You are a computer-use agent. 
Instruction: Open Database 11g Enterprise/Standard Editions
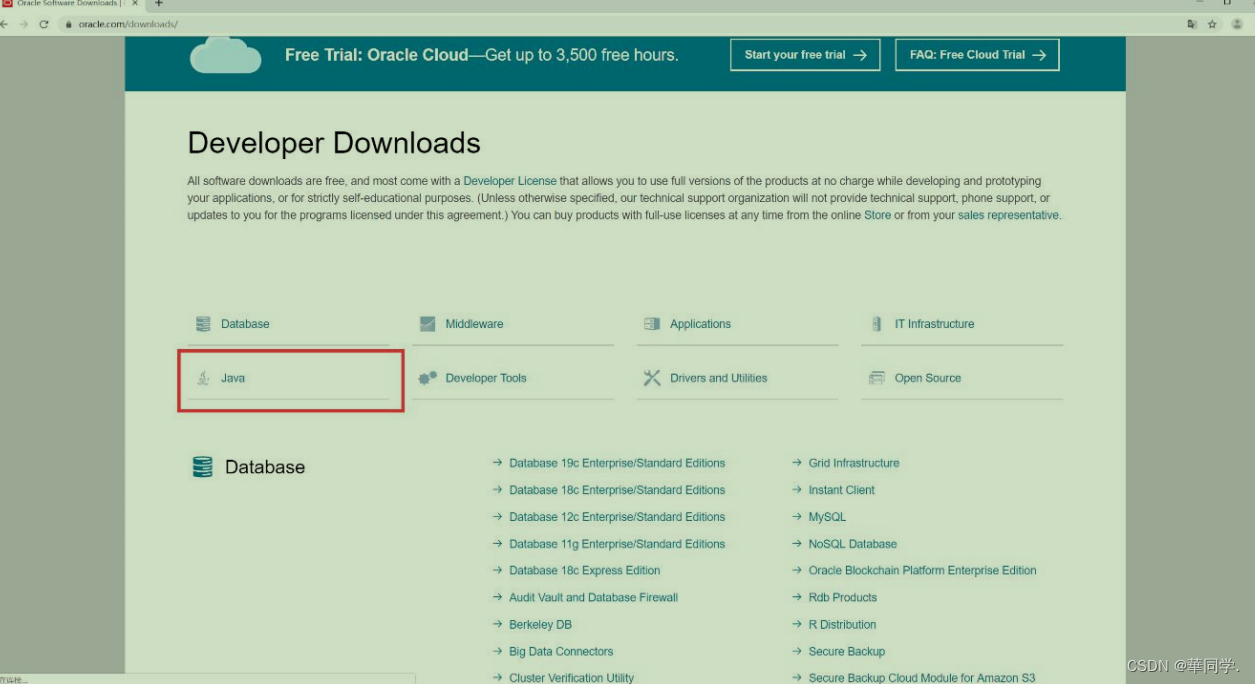[x=617, y=544]
